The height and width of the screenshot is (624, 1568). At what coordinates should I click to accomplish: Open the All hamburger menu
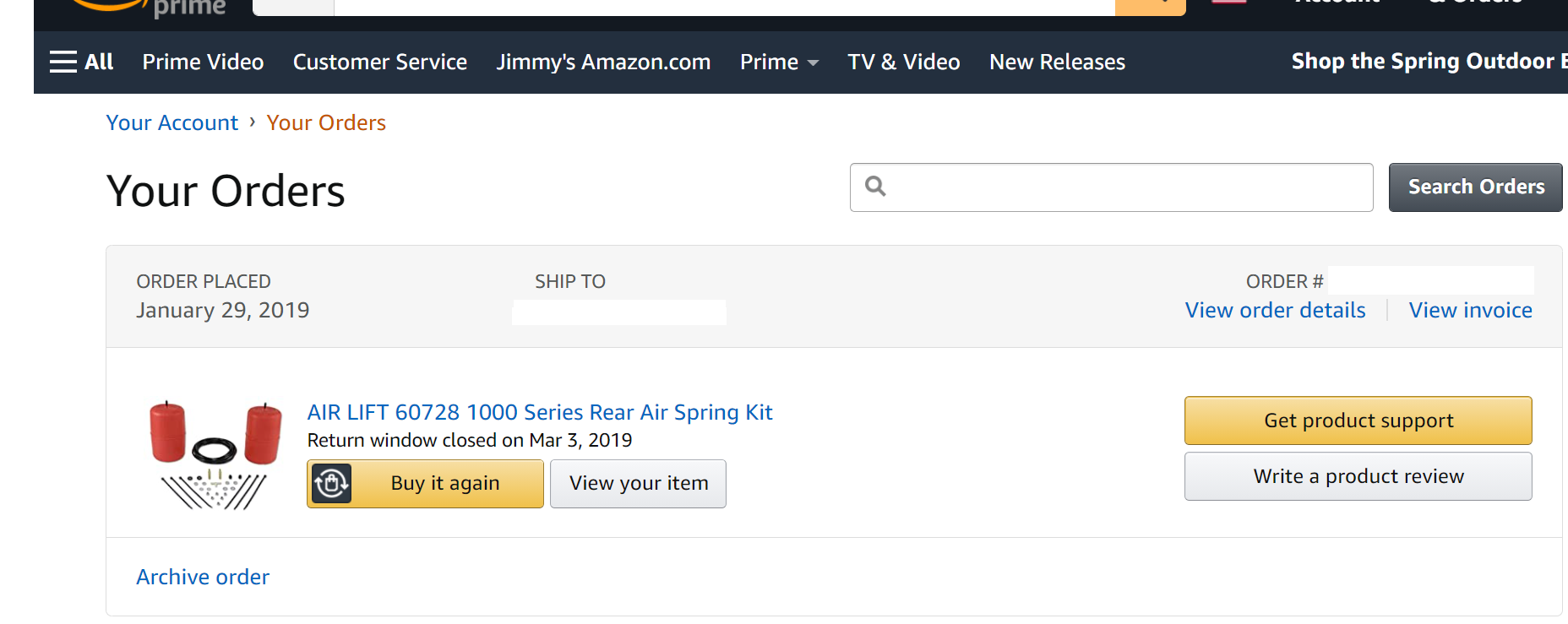81,62
